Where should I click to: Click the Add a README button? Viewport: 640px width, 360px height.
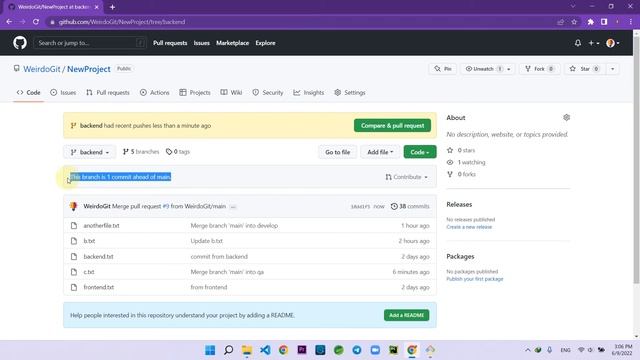coord(407,315)
